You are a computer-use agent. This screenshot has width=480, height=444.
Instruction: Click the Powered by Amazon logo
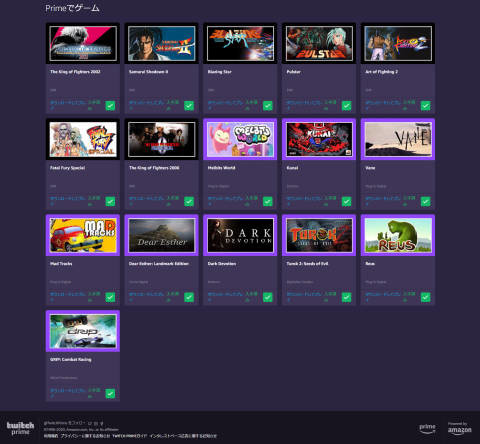(459, 429)
